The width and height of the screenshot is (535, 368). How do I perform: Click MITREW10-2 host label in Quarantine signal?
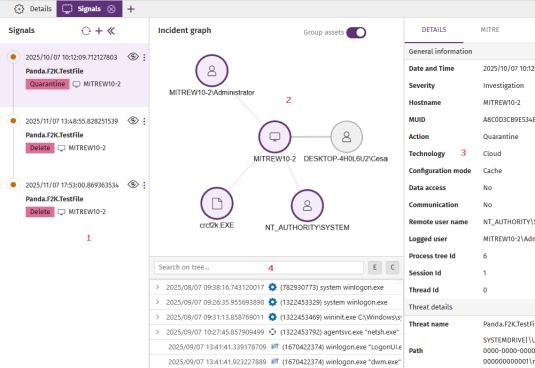pos(102,84)
